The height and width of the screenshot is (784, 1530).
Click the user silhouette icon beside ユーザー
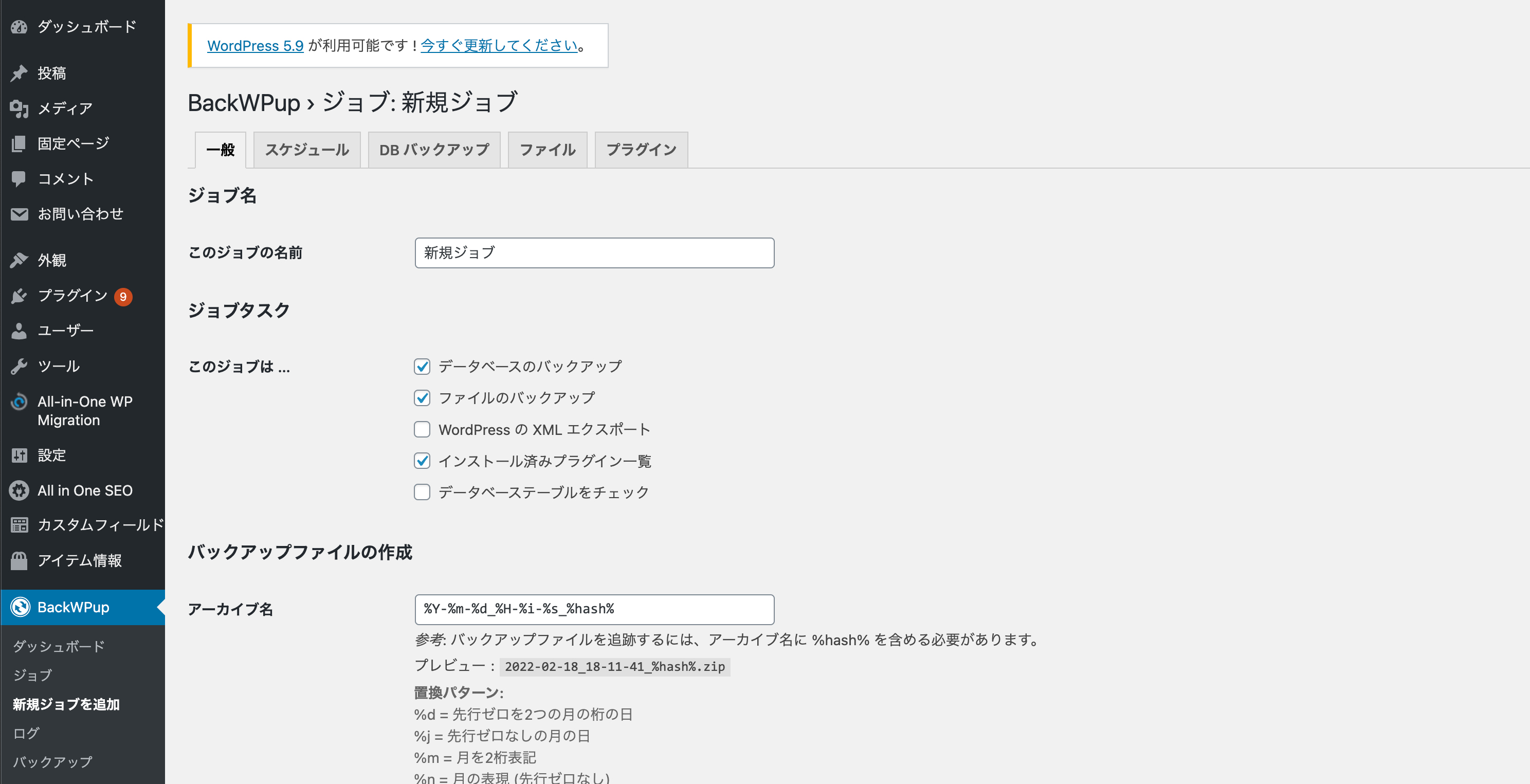[x=19, y=331]
